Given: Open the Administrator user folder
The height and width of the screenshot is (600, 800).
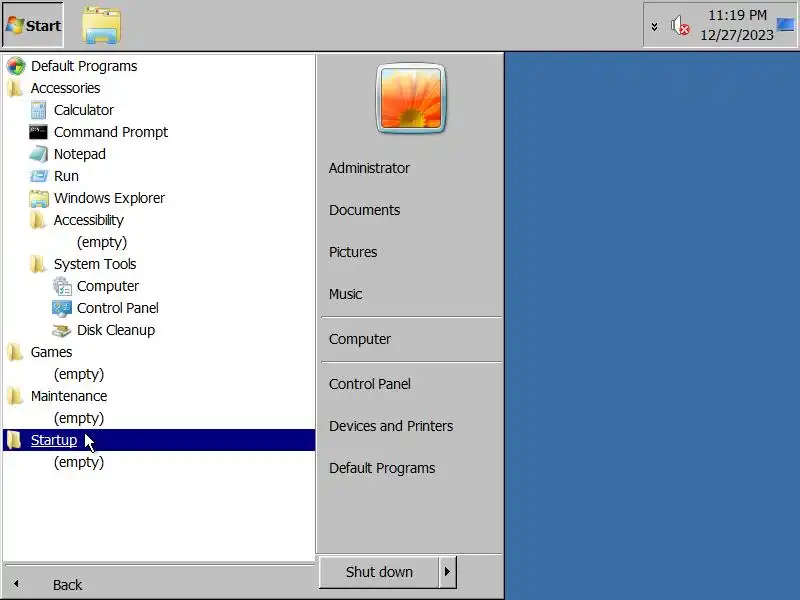Looking at the screenshot, I should [x=369, y=168].
